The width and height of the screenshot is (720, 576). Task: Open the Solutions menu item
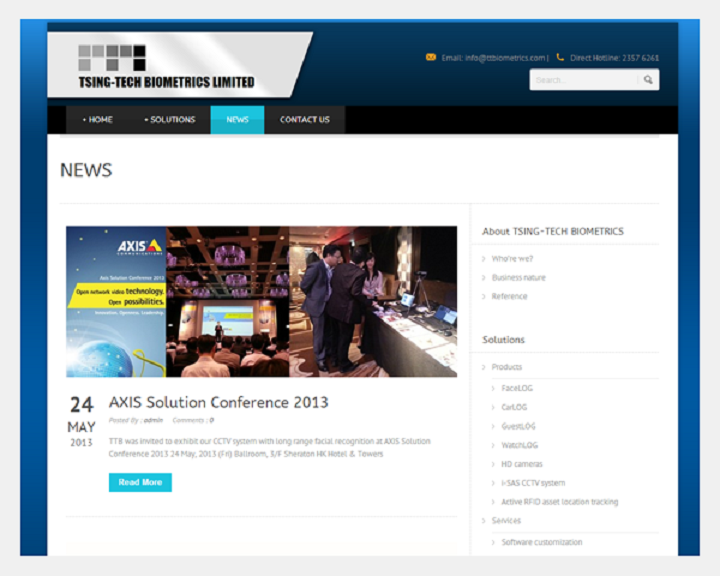170,120
